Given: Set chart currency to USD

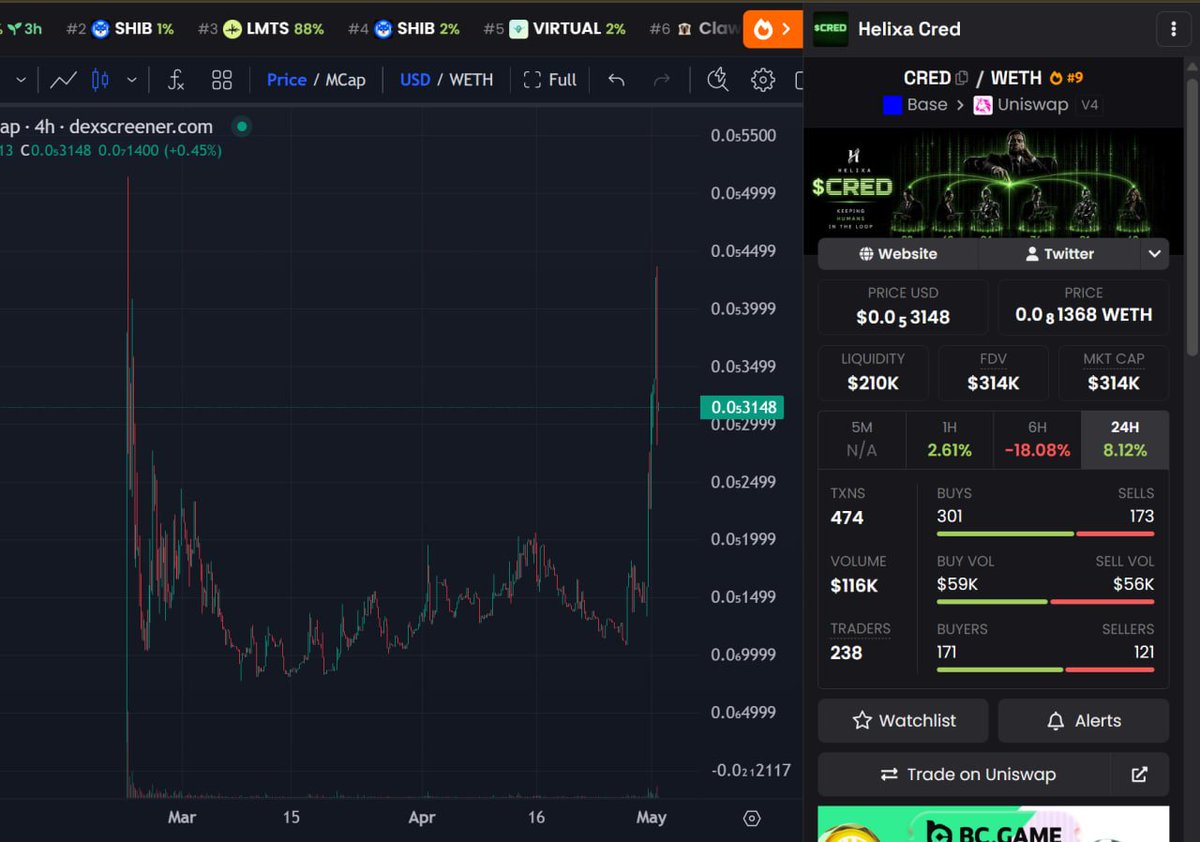Looking at the screenshot, I should click(x=415, y=80).
